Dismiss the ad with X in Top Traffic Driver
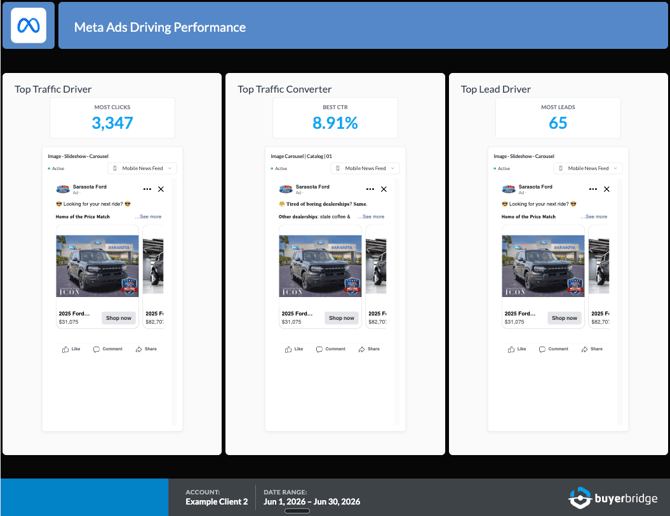Image resolution: width=670 pixels, height=516 pixels. click(x=161, y=189)
